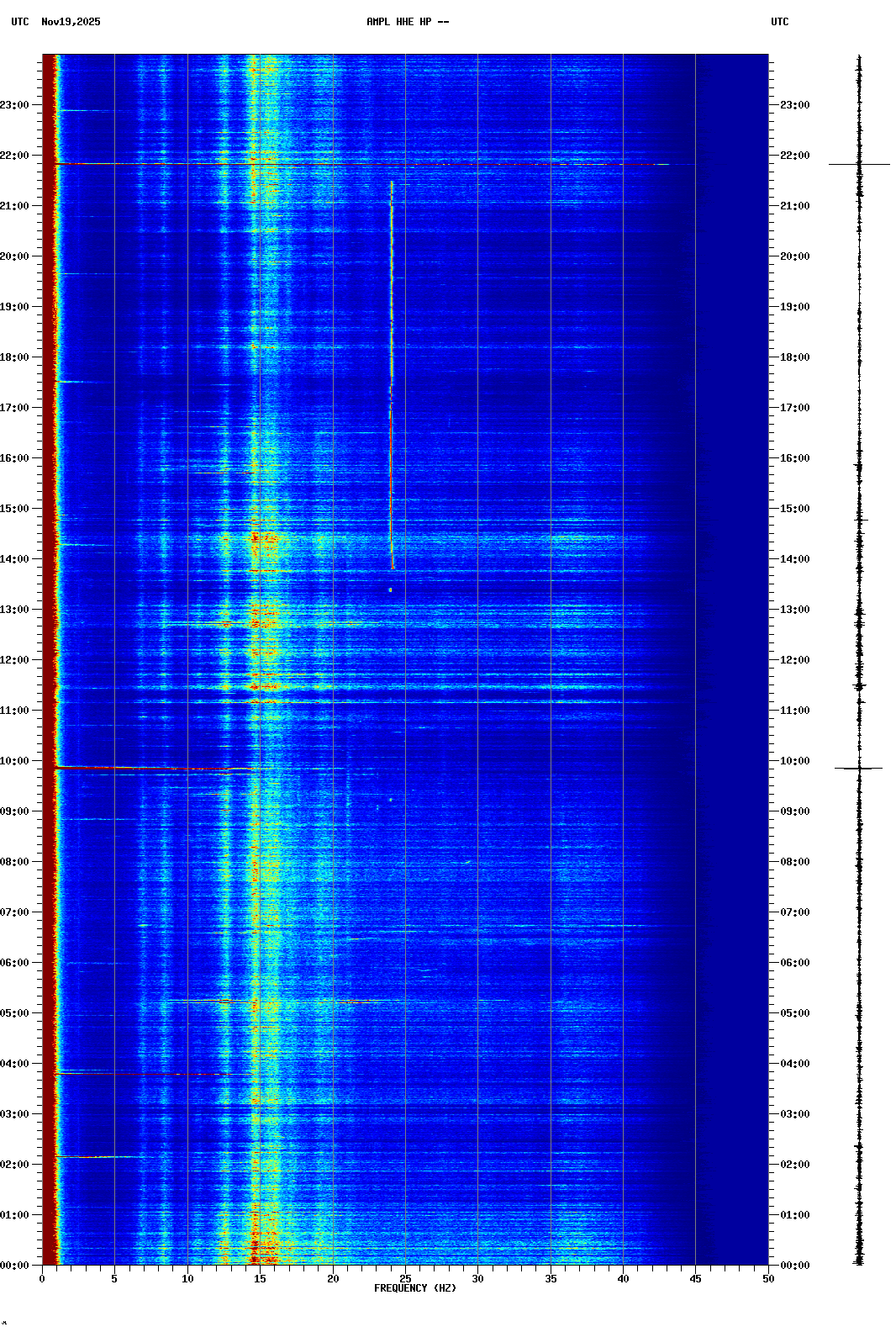896x1332 pixels.
Task: Click the 15 Hz tick label on the frequency axis
Action: (260, 1279)
